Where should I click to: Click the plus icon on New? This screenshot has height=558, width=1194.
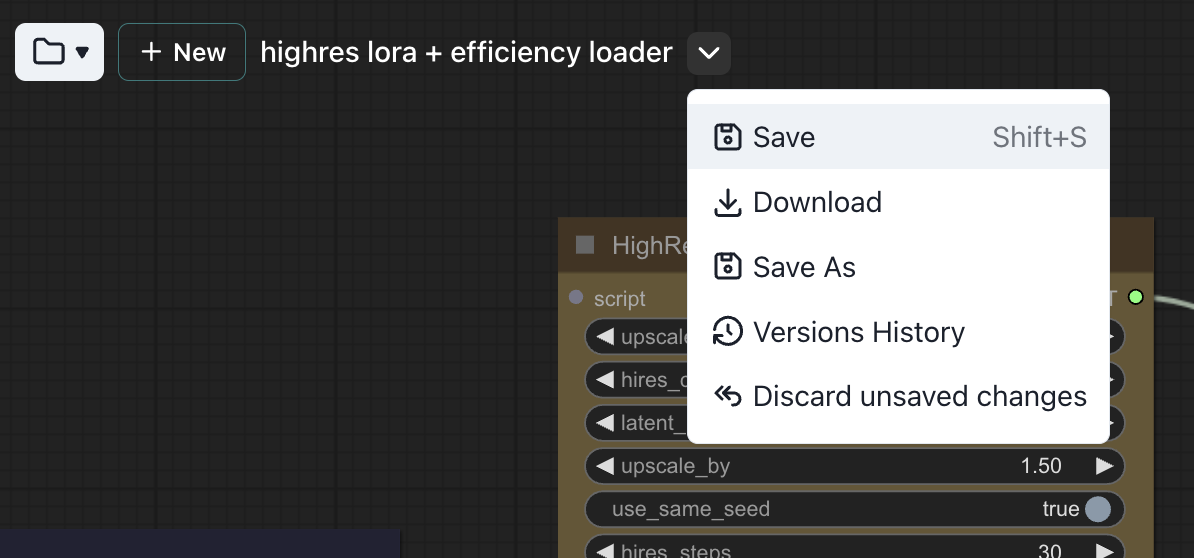tap(151, 52)
